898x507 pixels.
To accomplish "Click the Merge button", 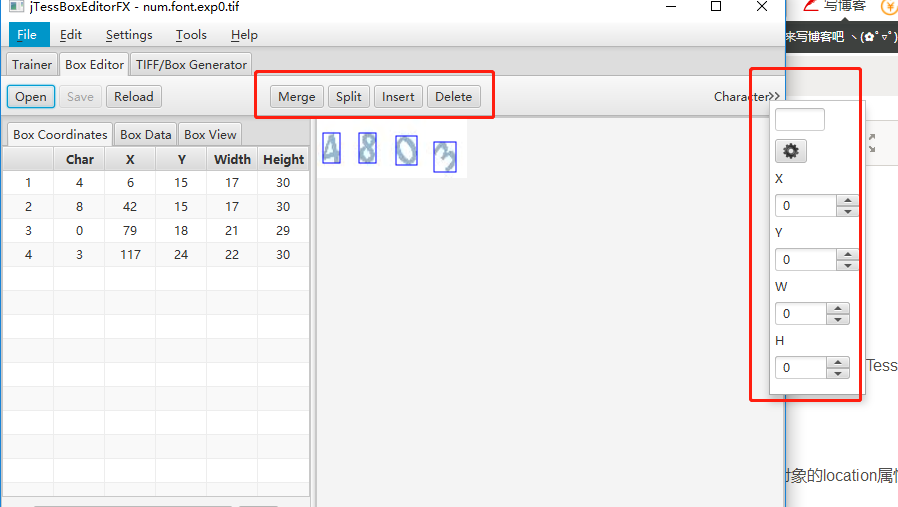I will pyautogui.click(x=297, y=96).
